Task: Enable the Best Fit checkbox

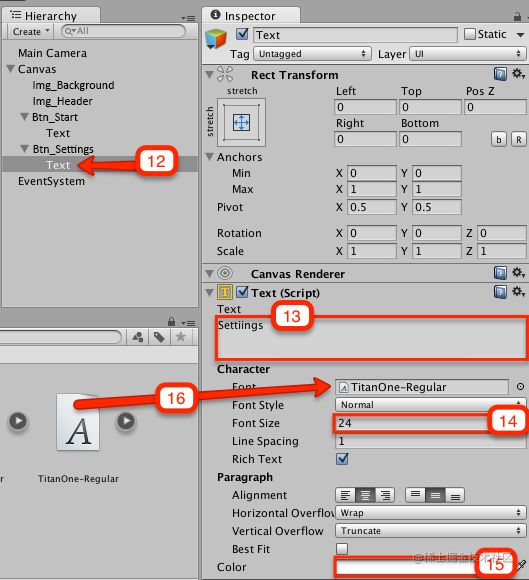Action: 342,549
